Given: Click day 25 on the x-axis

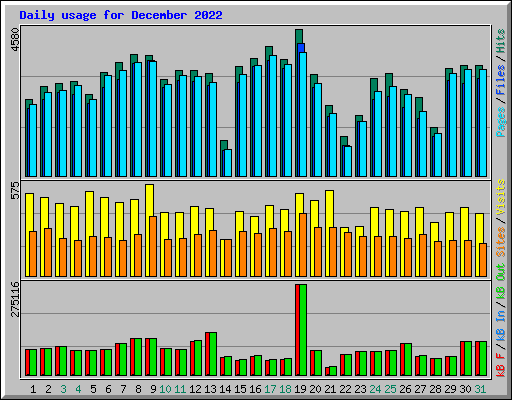Looking at the screenshot, I should 390,389.
